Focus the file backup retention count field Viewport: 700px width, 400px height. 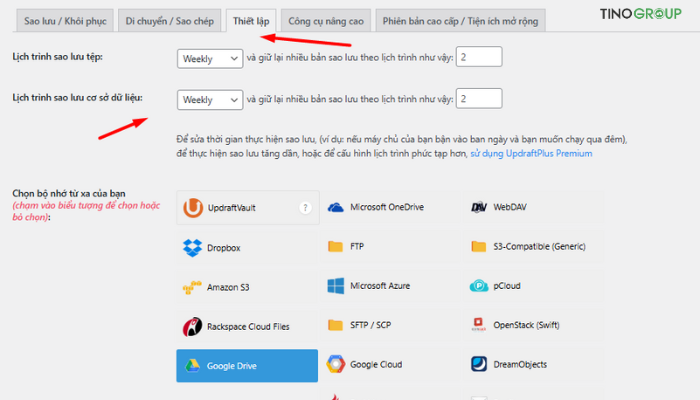click(479, 57)
